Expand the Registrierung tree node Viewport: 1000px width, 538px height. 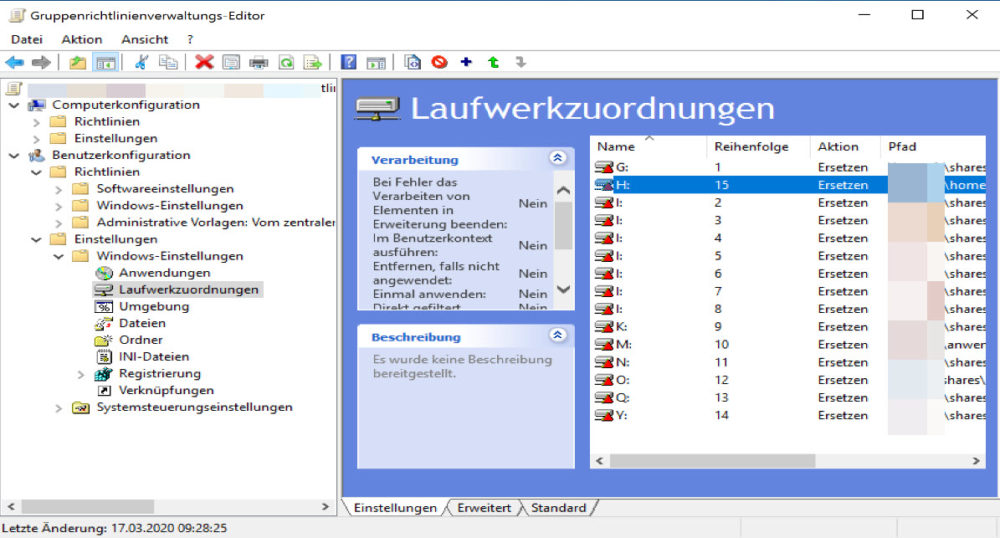coord(82,374)
